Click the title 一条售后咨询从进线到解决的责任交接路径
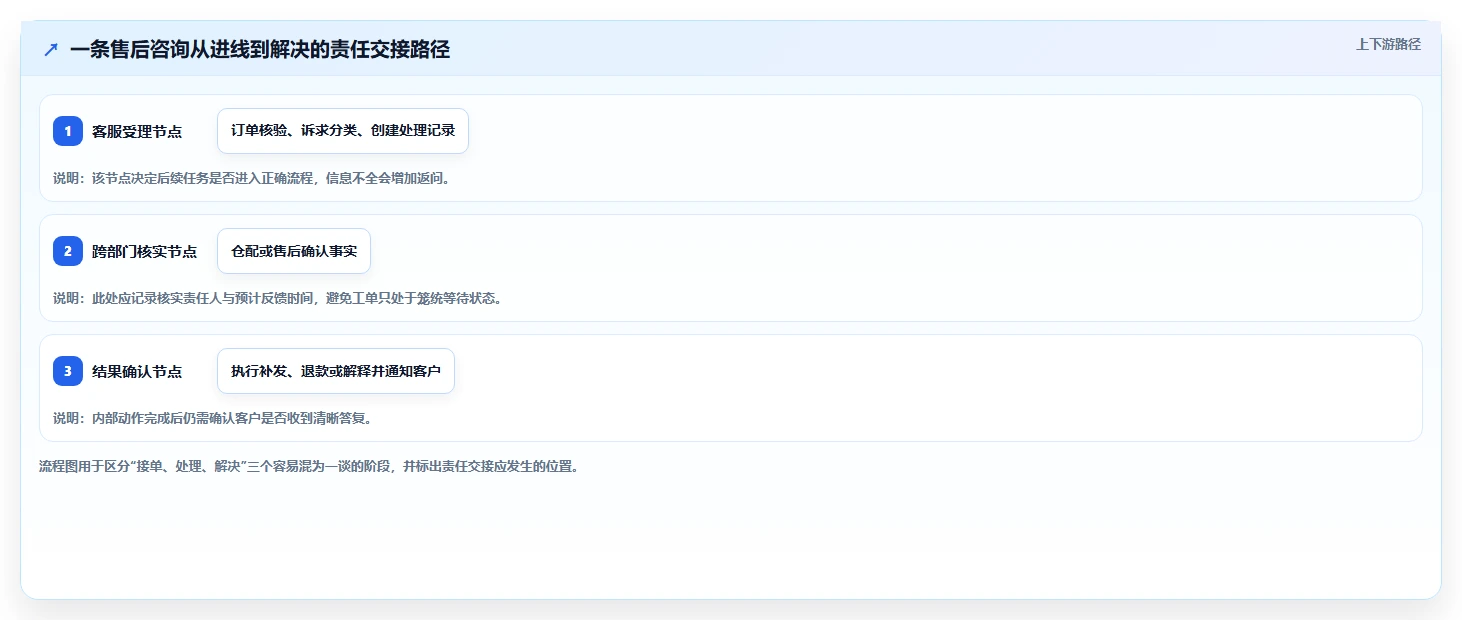The height and width of the screenshot is (620, 1462). coord(260,49)
